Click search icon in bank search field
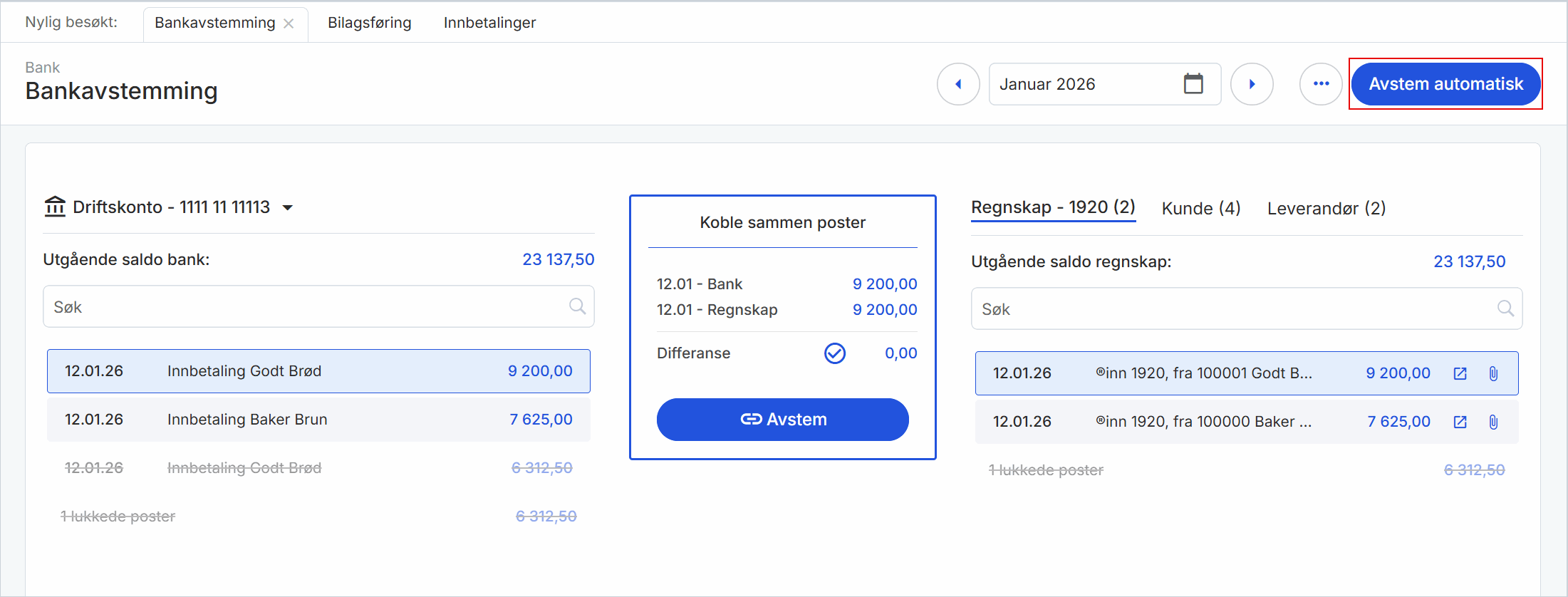The width and height of the screenshot is (1568, 597). tap(577, 306)
